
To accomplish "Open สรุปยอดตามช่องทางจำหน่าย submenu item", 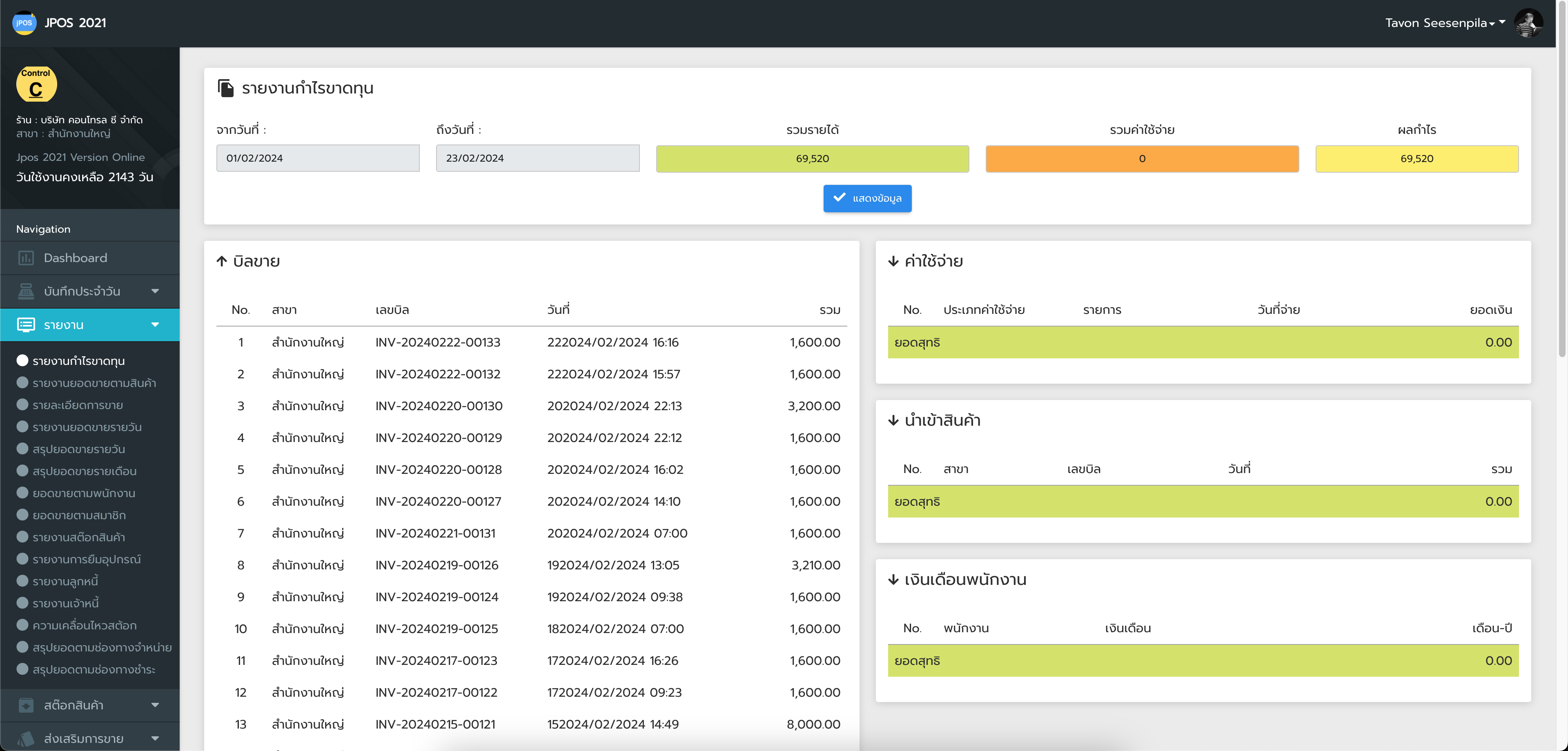I will pos(102,647).
